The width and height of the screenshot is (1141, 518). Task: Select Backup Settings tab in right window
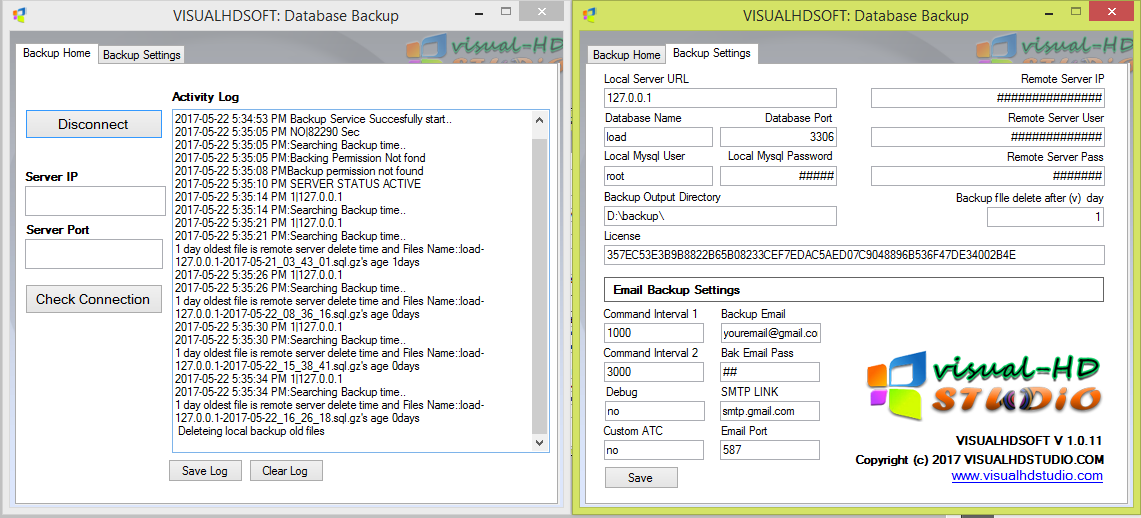(x=712, y=53)
